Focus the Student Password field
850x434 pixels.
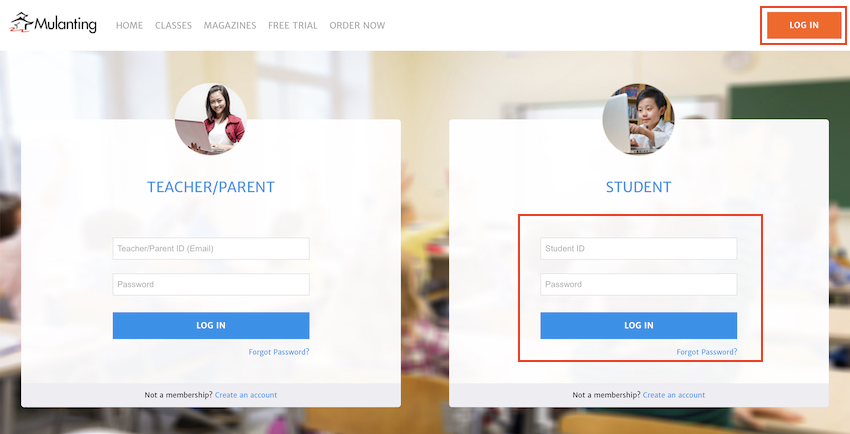(639, 284)
